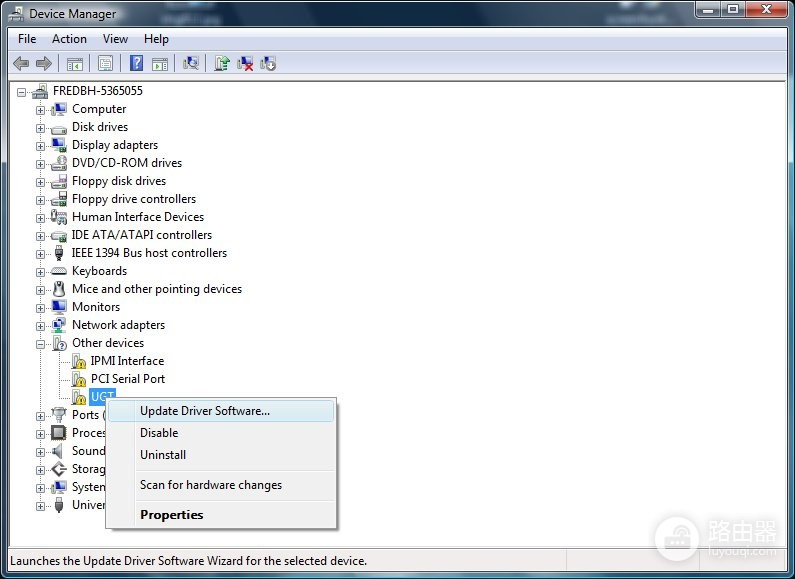Image resolution: width=795 pixels, height=579 pixels.
Task: Click the Human Interface Devices icon
Action: [59, 217]
